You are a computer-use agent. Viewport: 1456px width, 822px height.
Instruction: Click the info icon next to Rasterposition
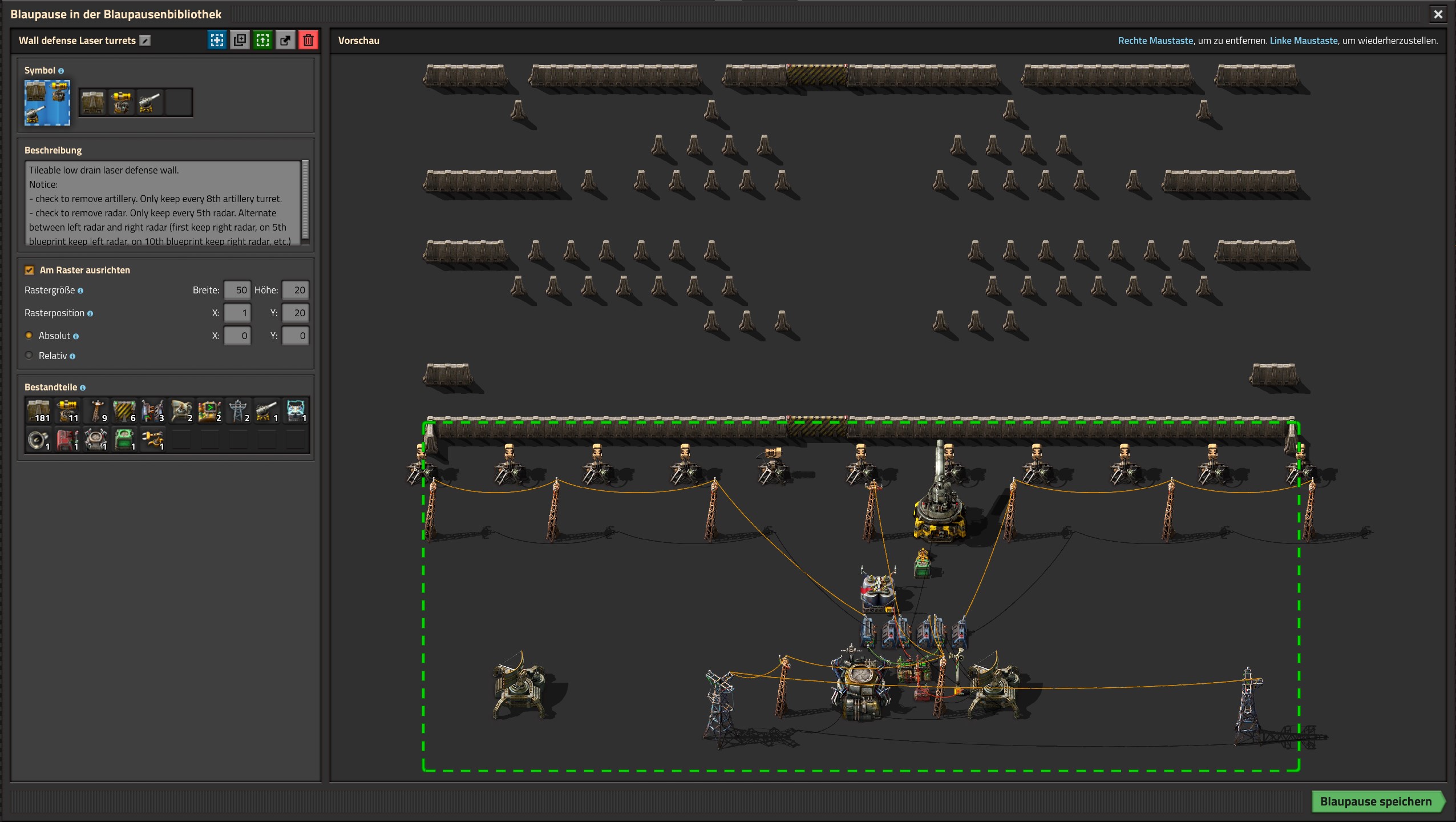tap(90, 313)
